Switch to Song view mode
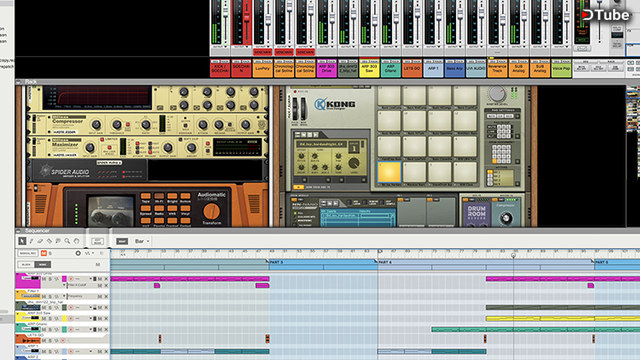This screenshot has height=360, width=640. click(42, 264)
